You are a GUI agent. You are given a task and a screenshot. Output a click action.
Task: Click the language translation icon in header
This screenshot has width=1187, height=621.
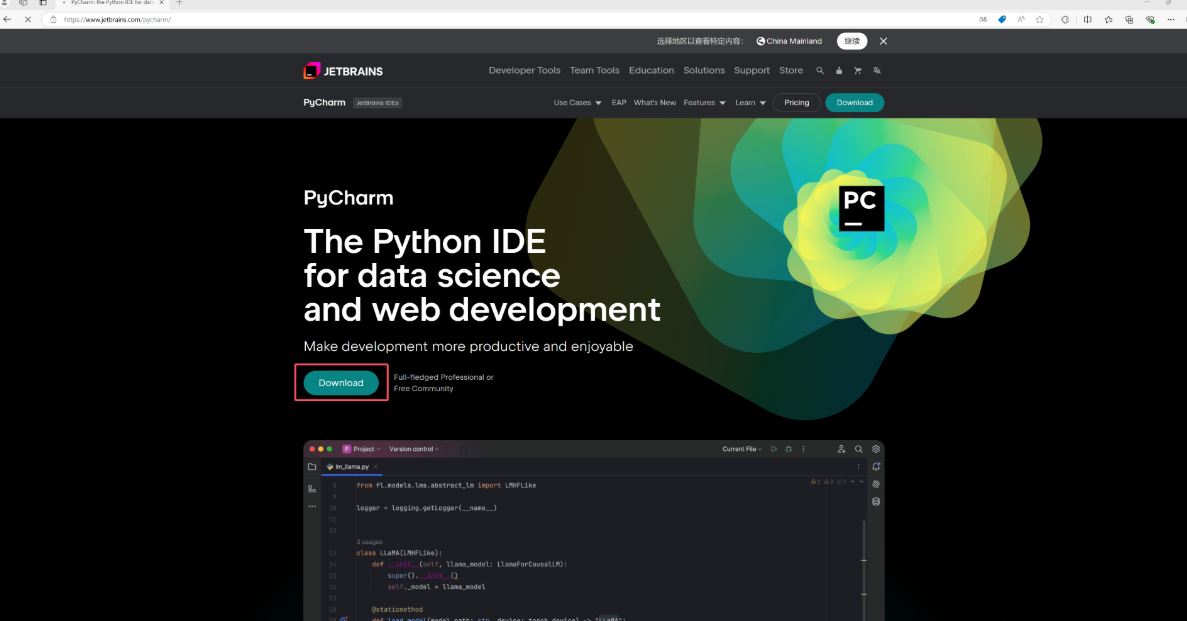[x=877, y=71]
